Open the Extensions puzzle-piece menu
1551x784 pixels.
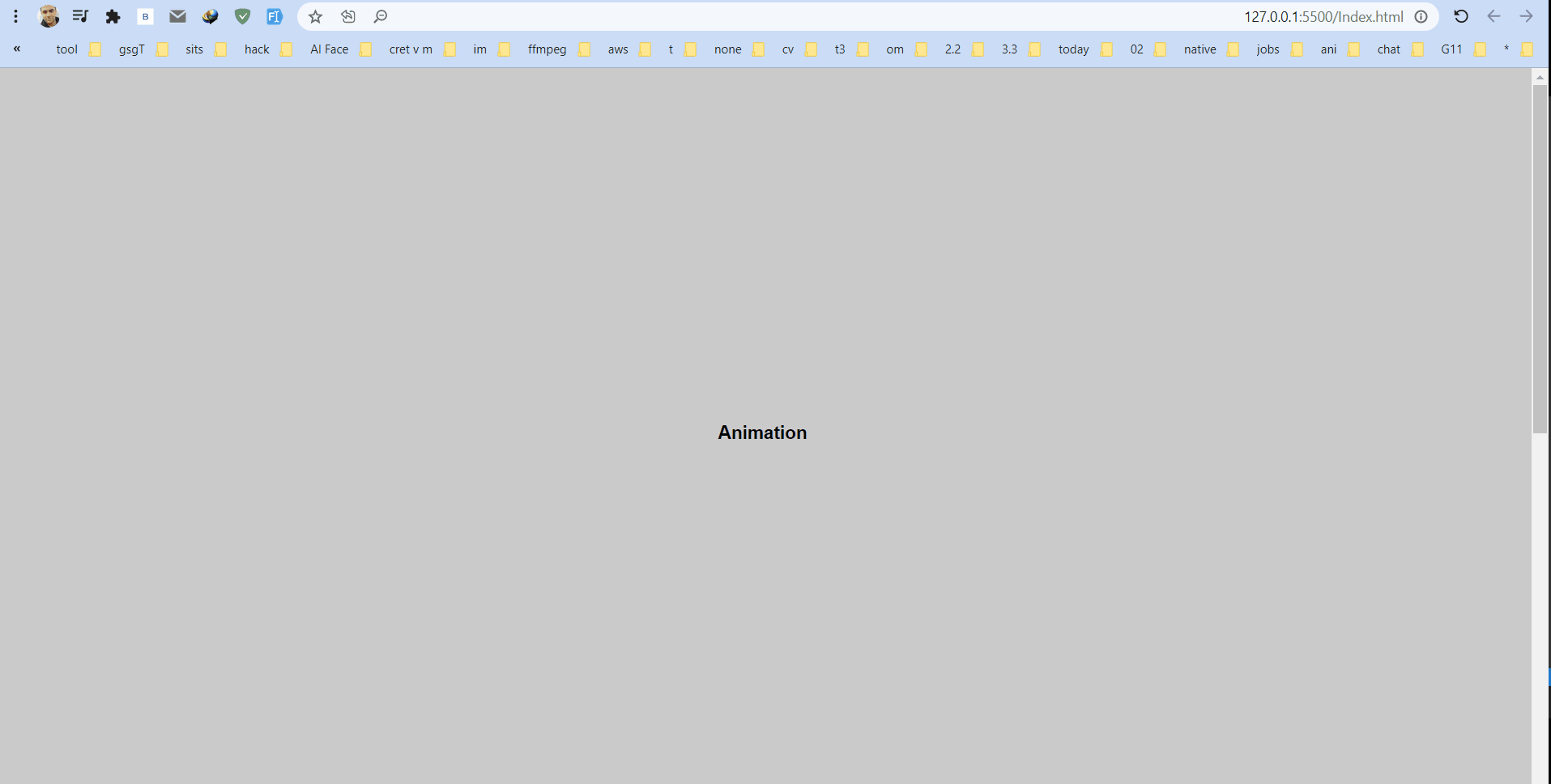[x=113, y=16]
